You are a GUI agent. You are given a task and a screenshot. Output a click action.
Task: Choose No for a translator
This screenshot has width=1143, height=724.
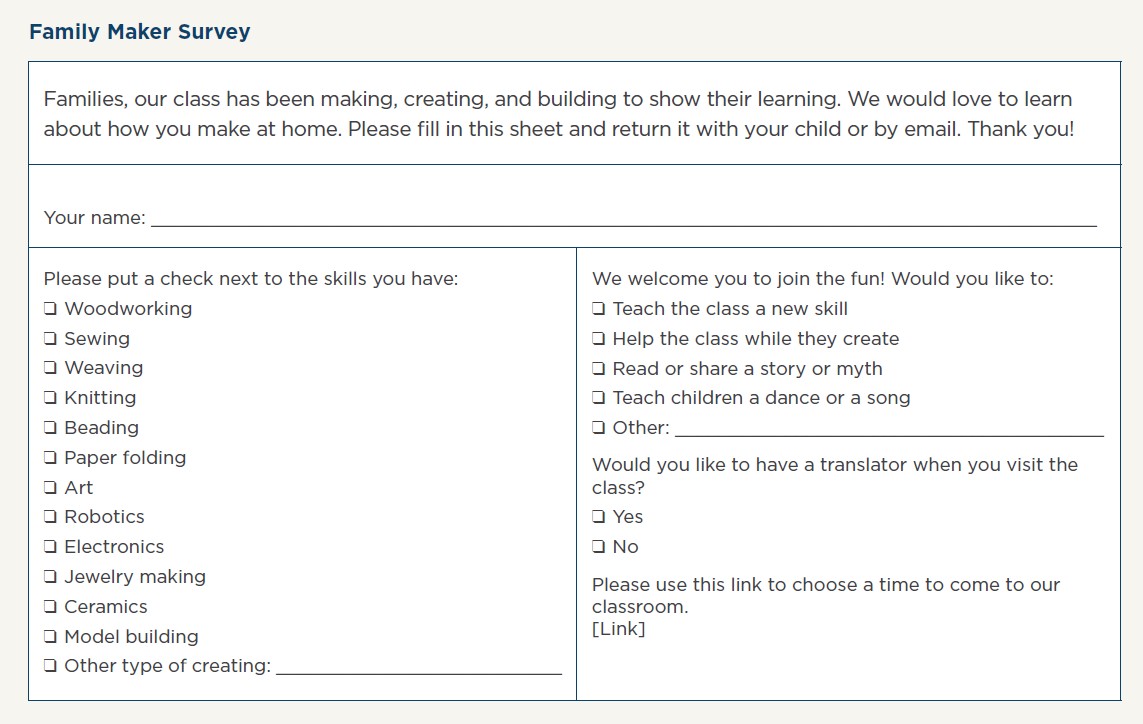(x=598, y=546)
